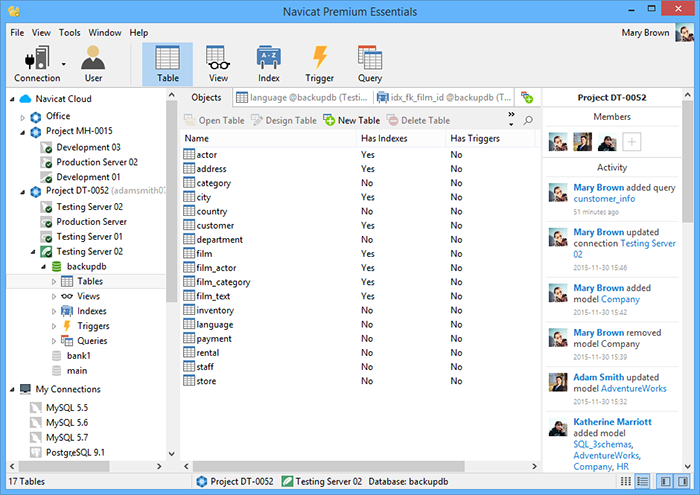Select the store table row
700x495 pixels.
(x=360, y=381)
